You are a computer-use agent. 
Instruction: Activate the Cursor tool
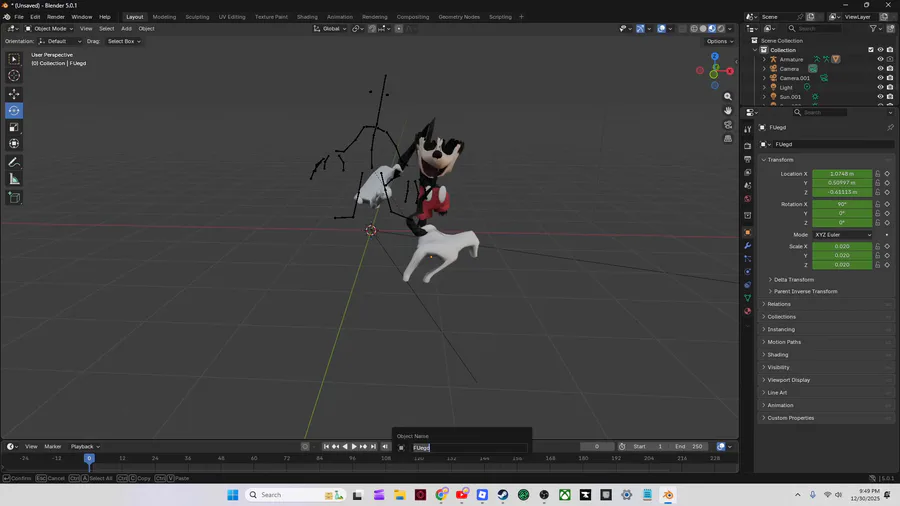tap(14, 76)
